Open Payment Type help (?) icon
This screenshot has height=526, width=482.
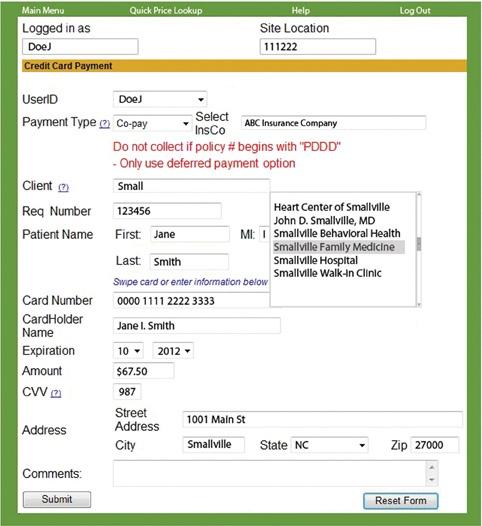point(105,123)
